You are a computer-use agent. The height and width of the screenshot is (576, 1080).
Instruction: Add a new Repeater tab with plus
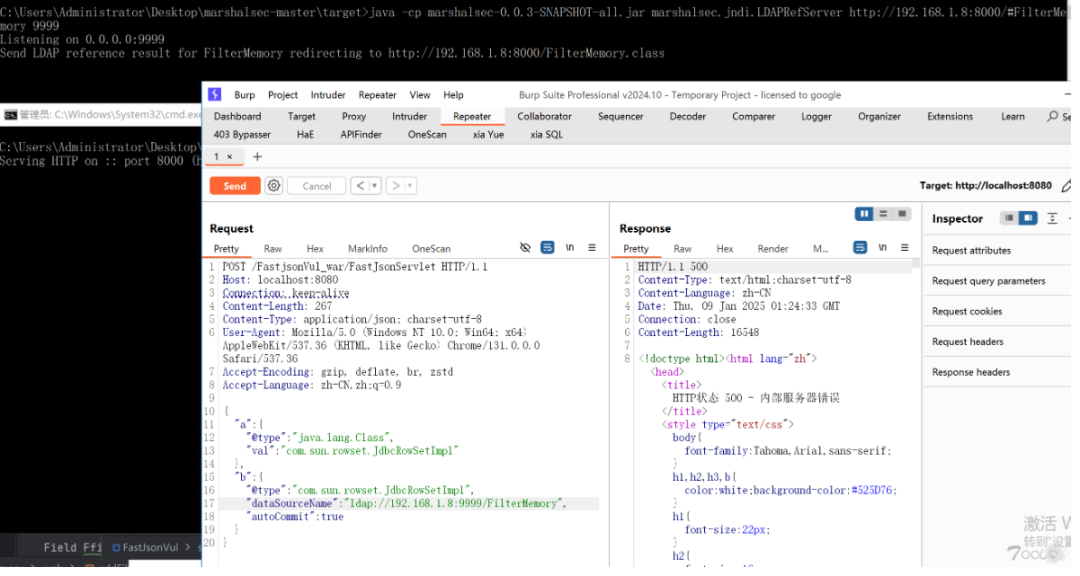[258, 157]
